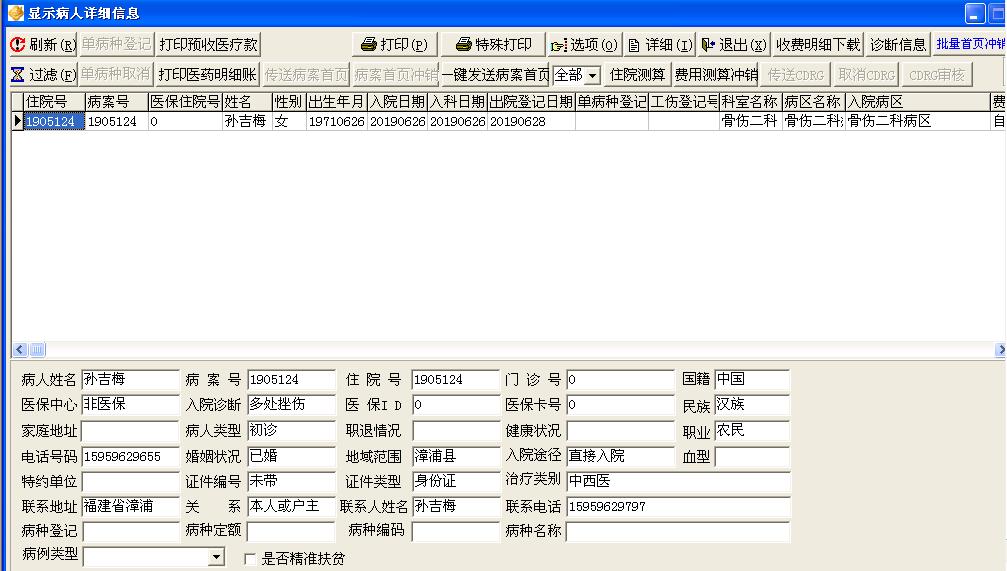Image resolution: width=1007 pixels, height=571 pixels.
Task: Click the 特约单位 input field
Action: point(130,481)
